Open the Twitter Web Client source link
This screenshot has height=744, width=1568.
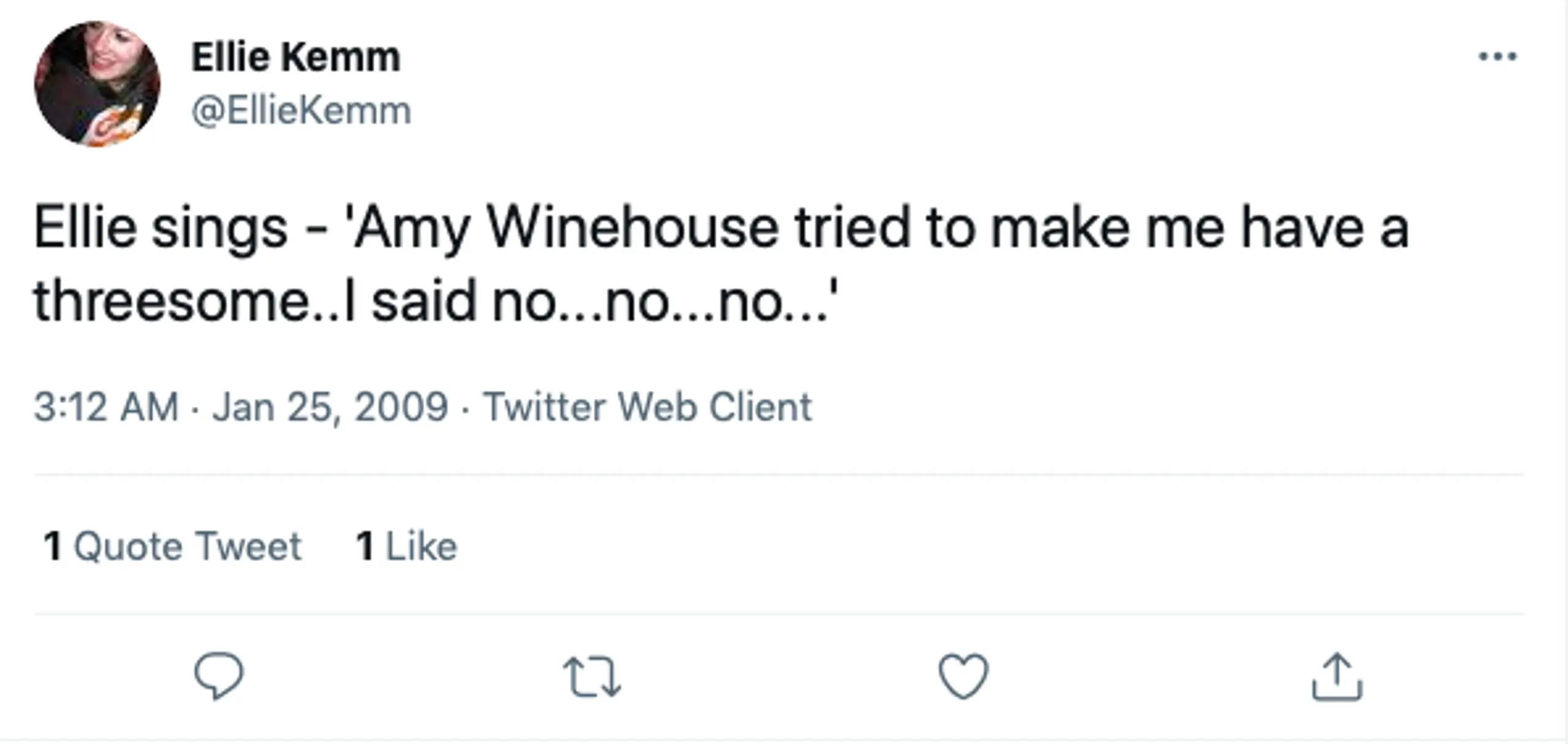tap(647, 407)
